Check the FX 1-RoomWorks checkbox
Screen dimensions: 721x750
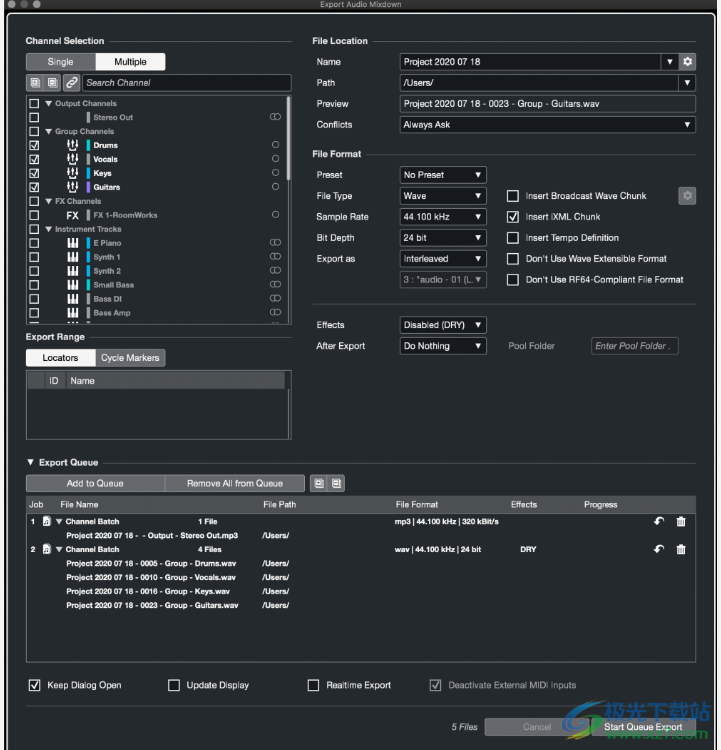tap(34, 215)
